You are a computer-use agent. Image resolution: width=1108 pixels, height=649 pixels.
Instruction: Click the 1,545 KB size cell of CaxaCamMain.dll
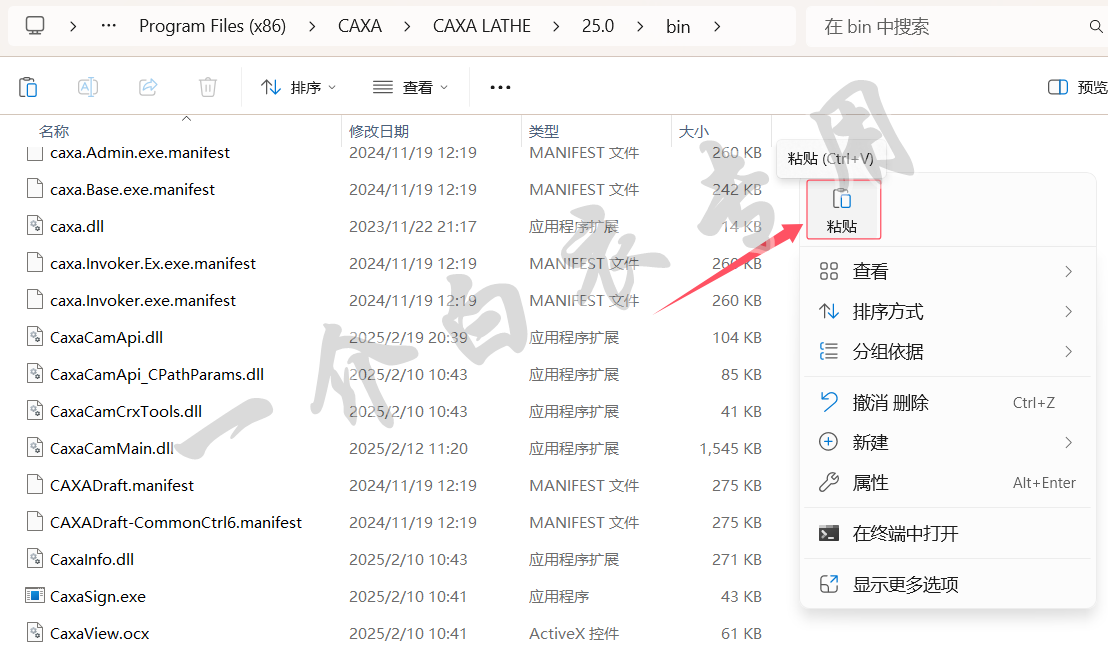[730, 448]
